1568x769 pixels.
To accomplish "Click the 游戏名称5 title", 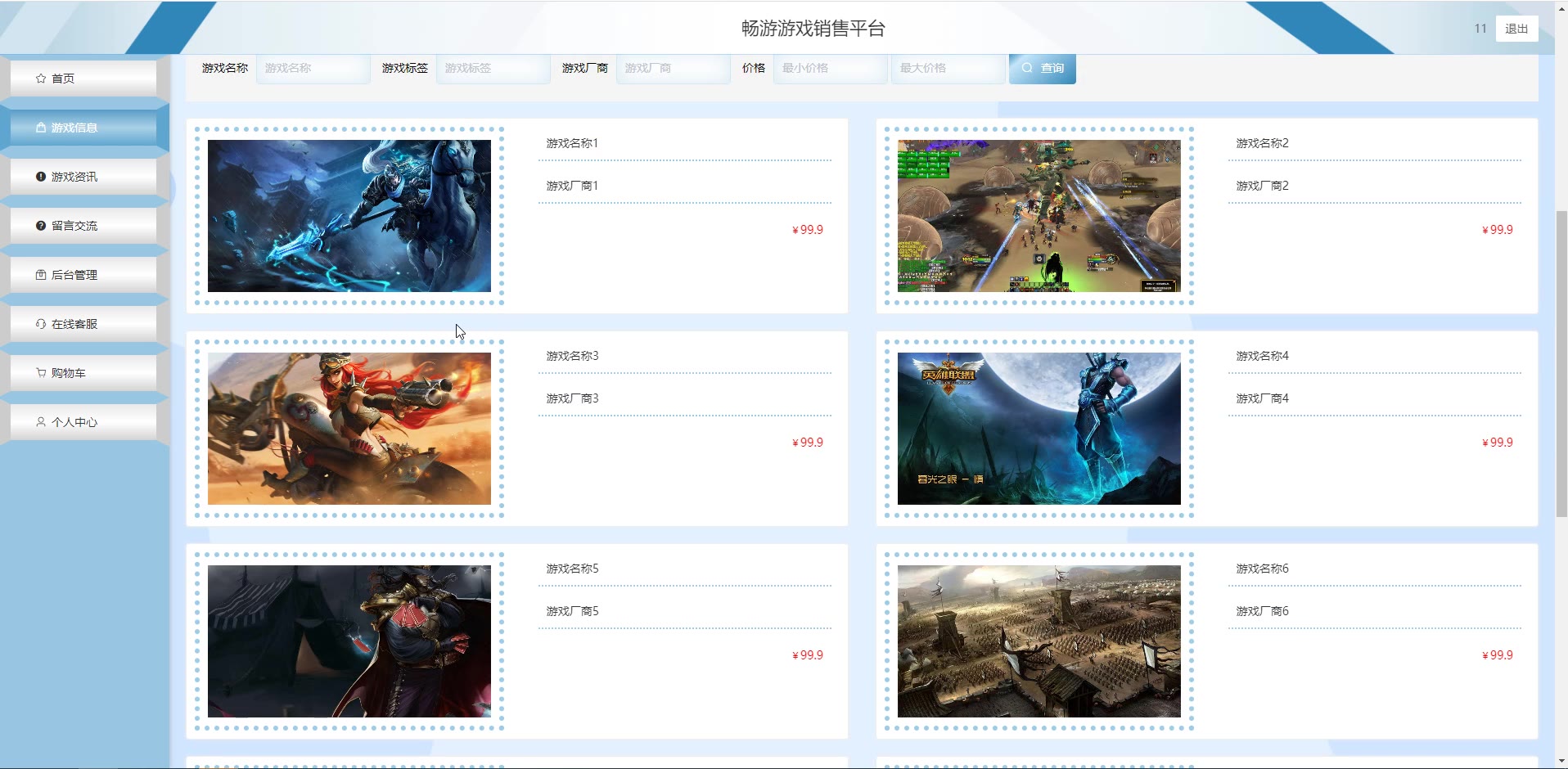I will pos(572,569).
